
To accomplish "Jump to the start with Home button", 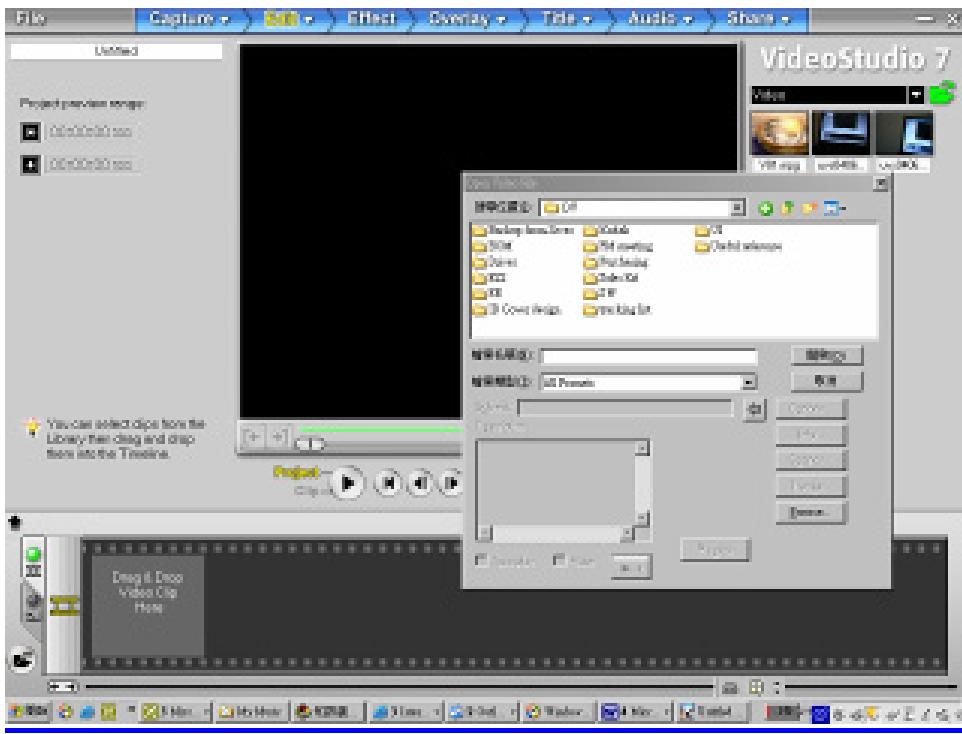I will pos(388,484).
